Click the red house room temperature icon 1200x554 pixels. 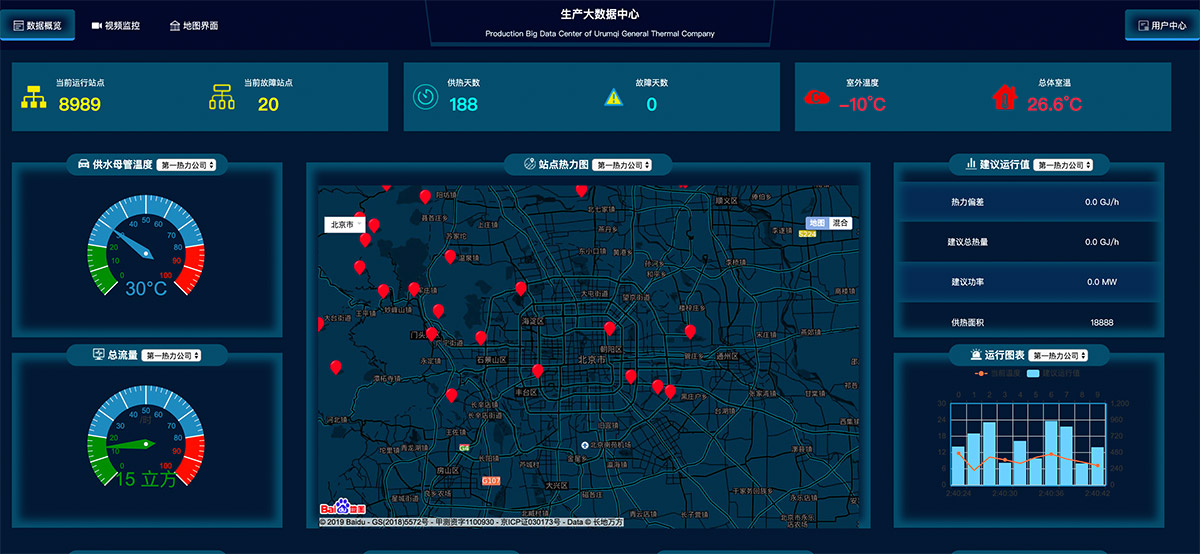(x=1004, y=96)
